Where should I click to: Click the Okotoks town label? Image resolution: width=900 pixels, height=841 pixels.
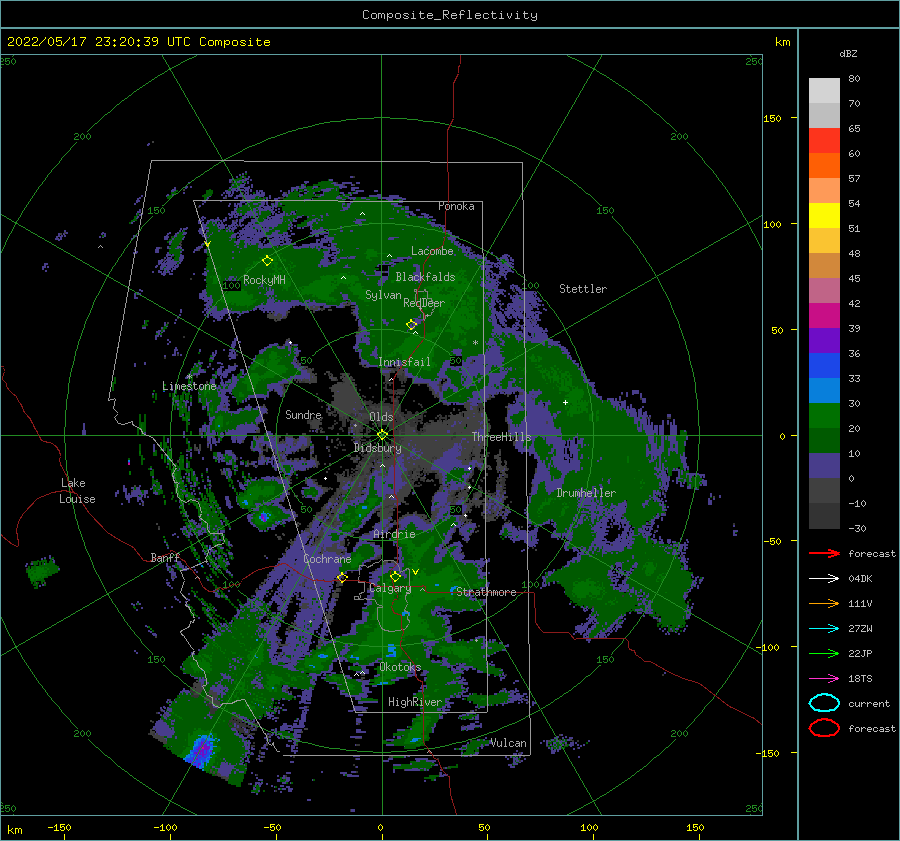click(x=400, y=667)
